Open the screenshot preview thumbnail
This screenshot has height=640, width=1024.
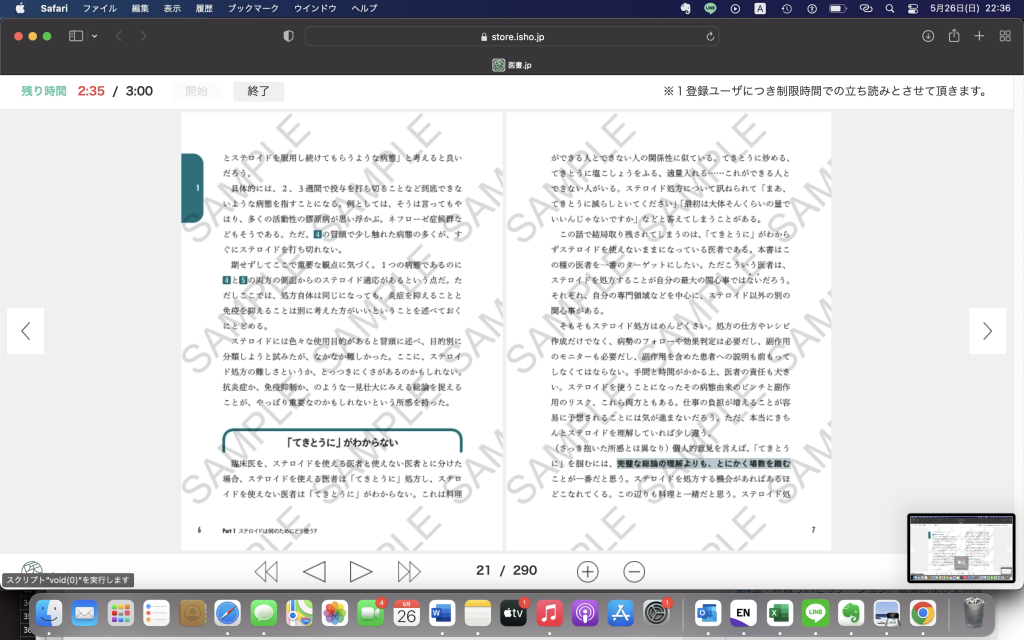click(x=961, y=548)
